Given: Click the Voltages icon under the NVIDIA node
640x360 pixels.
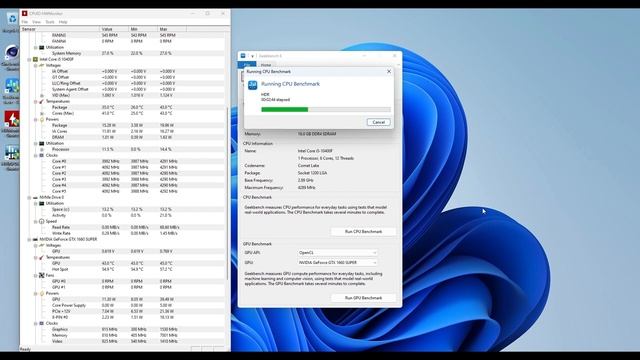Looking at the screenshot, I should pos(41,245).
